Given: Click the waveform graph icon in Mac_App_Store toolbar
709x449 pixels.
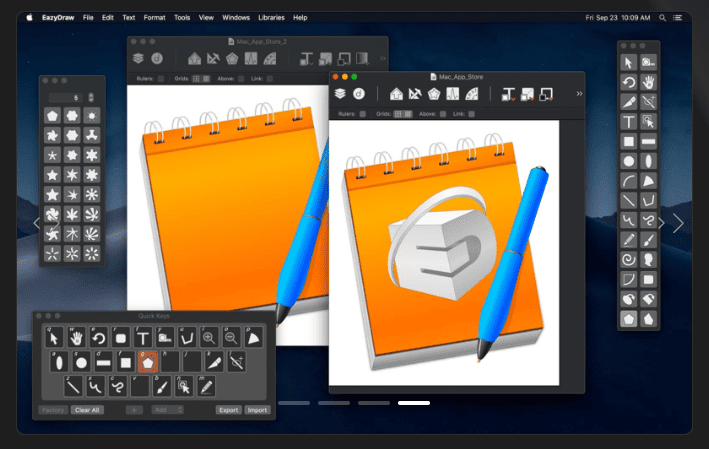Looking at the screenshot, I should coord(453,94).
